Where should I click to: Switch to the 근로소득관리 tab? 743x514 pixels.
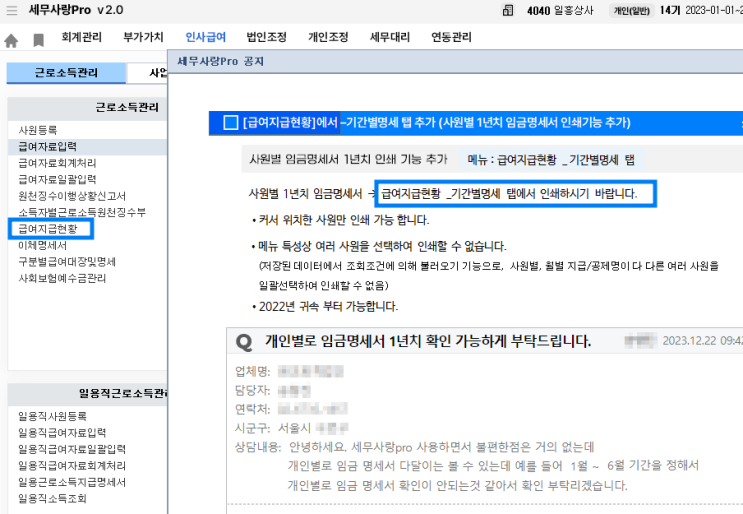tap(66, 73)
